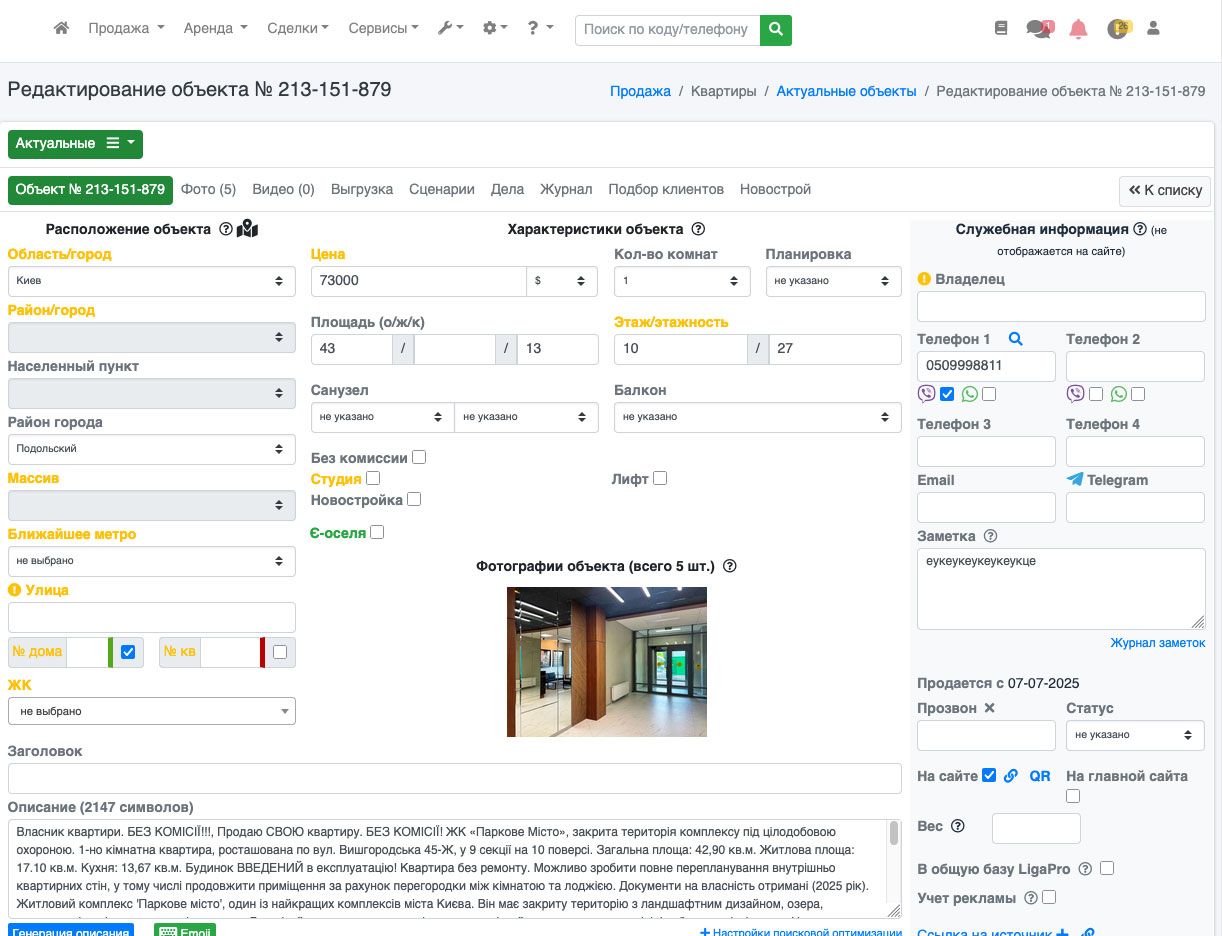Open the map icon near Расположение объекта
The image size is (1222, 936).
coord(247,229)
